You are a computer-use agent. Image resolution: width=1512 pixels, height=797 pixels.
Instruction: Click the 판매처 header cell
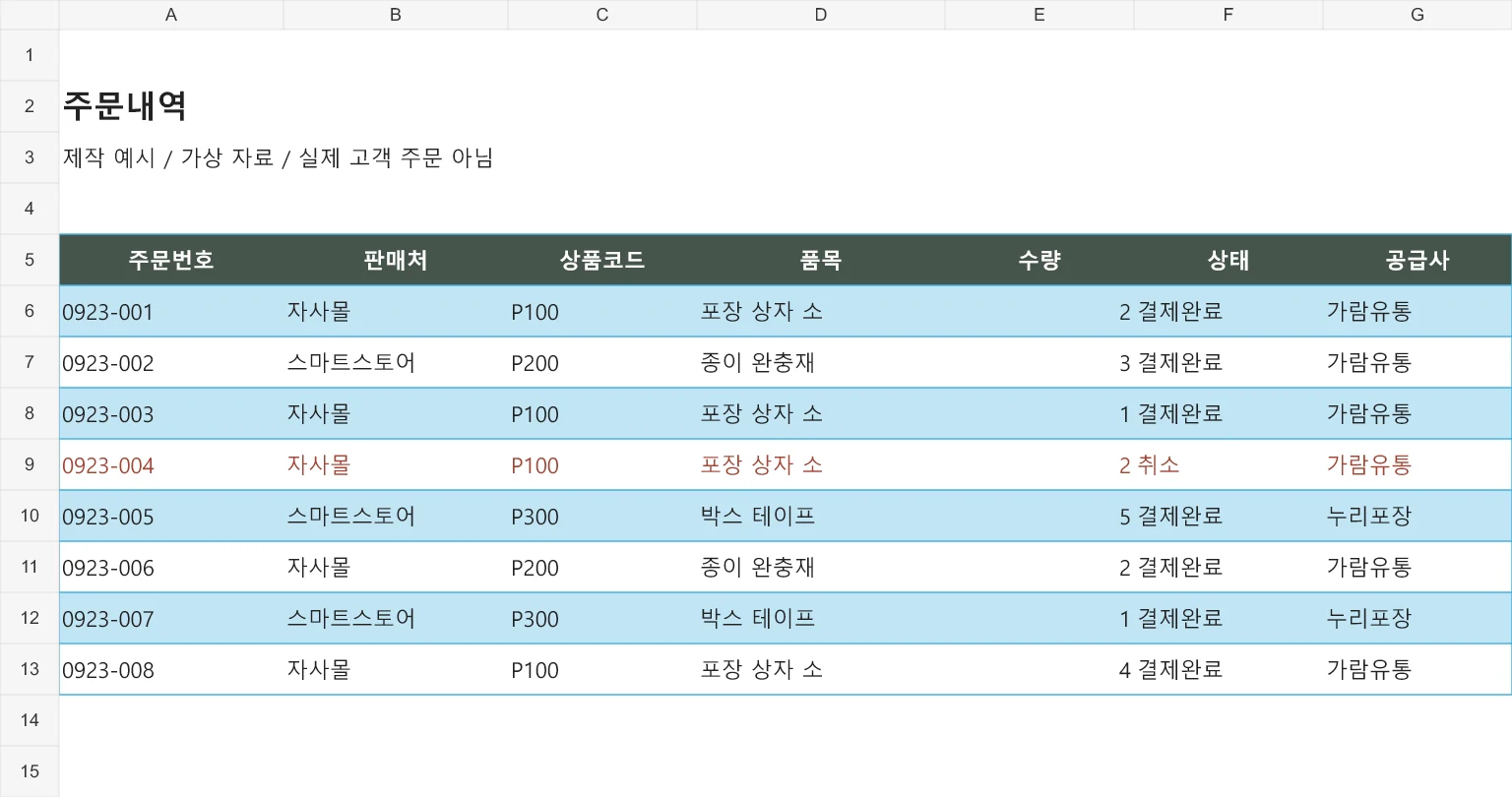pyautogui.click(x=396, y=260)
